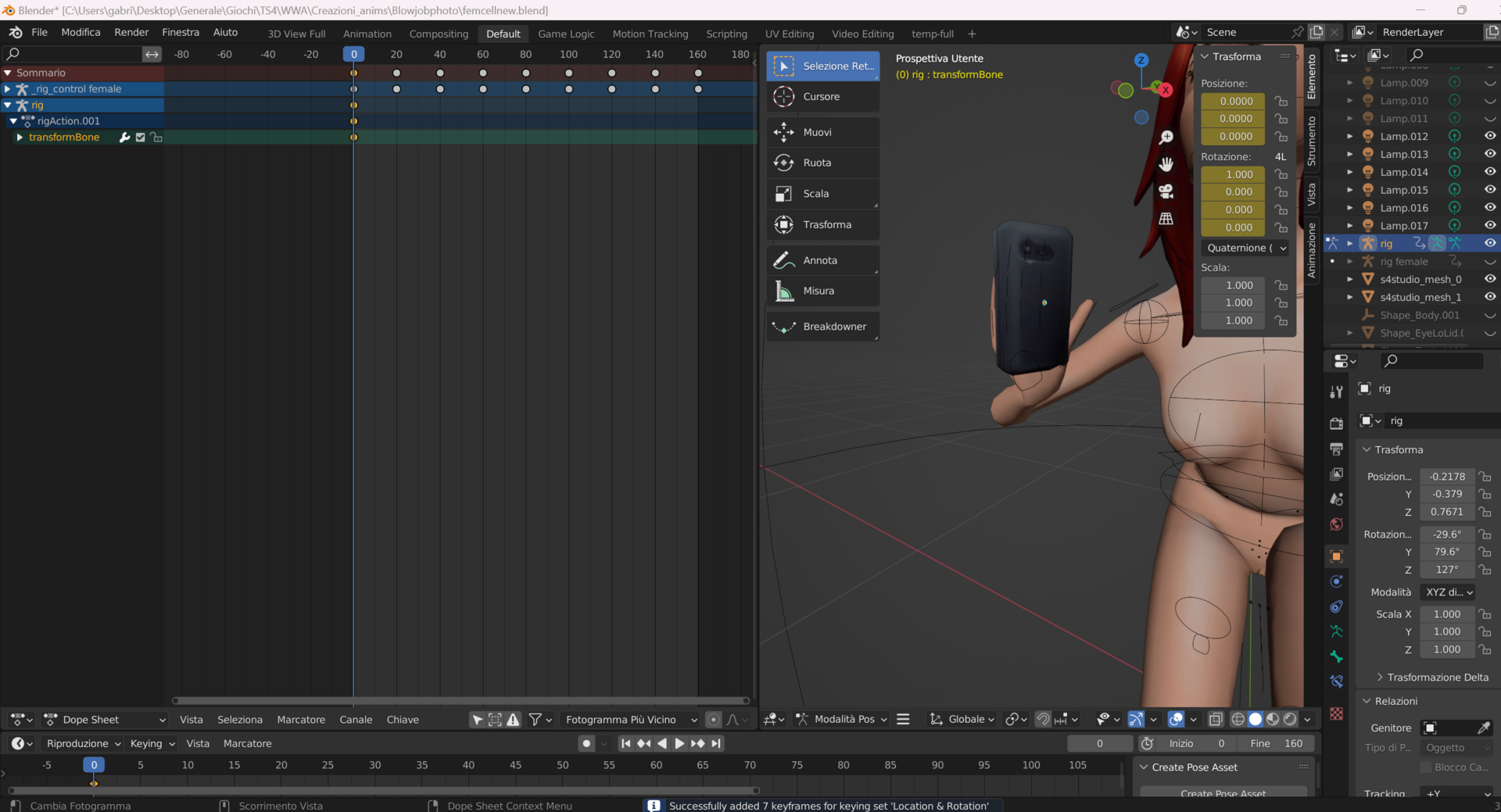Switch to the Animation workspace tab
Screen dimensions: 1501x812
tap(367, 34)
